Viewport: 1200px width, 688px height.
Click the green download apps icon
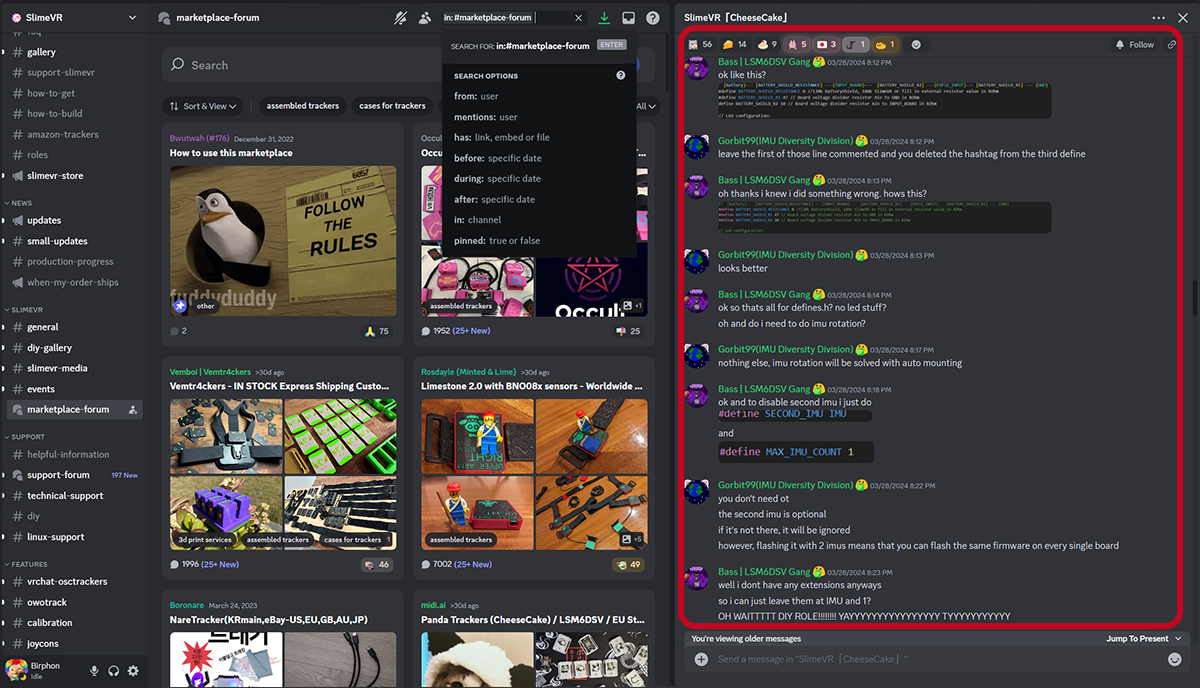604,18
